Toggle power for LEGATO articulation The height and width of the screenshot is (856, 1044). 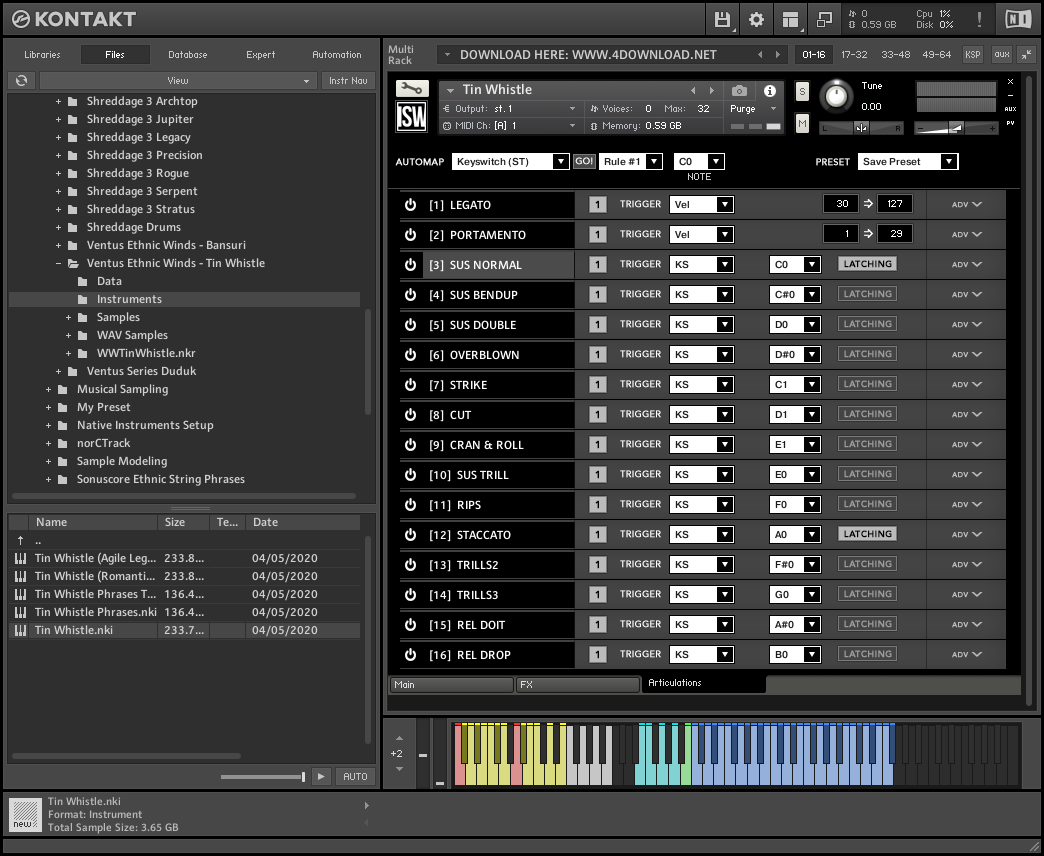(x=411, y=205)
